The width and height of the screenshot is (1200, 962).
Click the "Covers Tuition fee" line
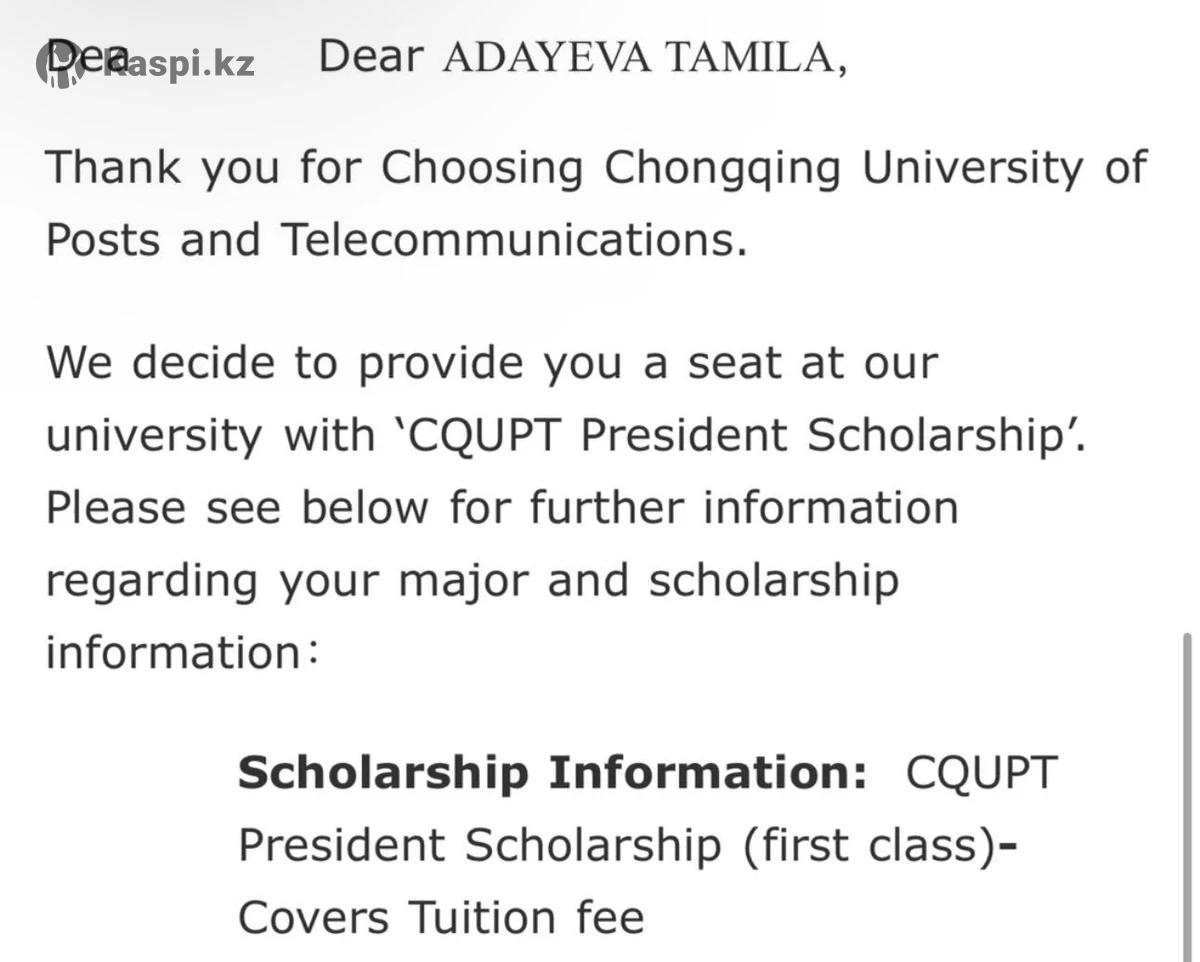(440, 918)
